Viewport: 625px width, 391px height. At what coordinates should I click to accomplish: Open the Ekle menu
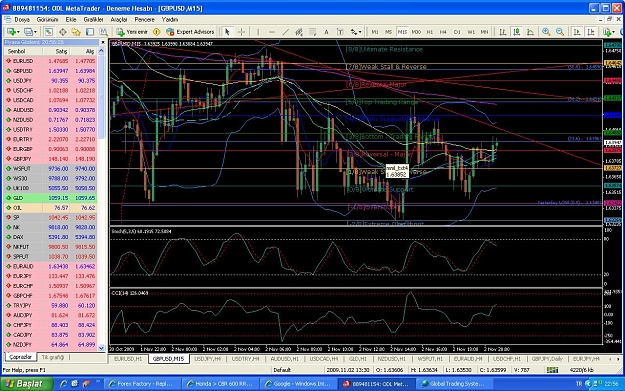(71, 20)
